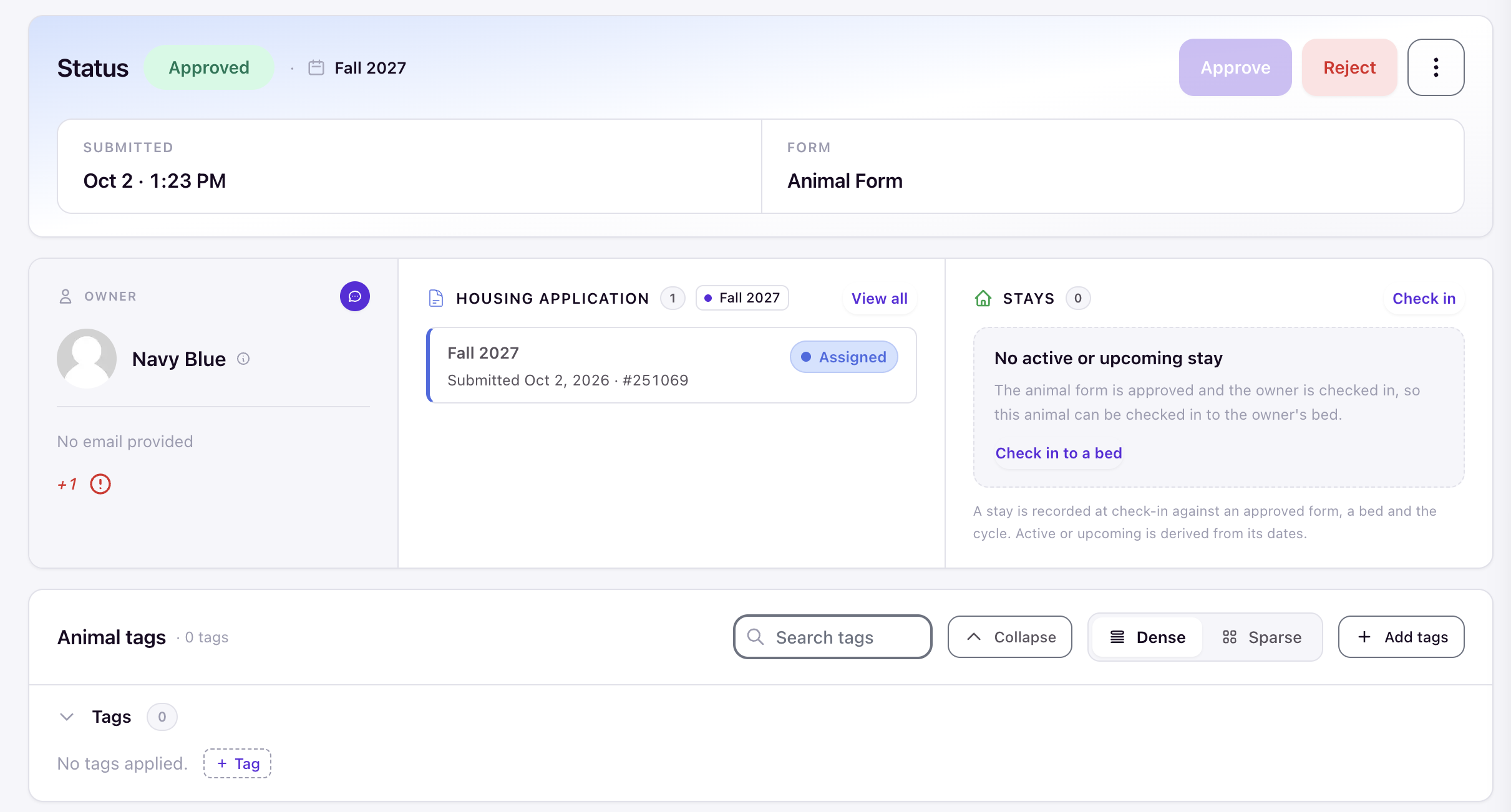1511x812 pixels.
Task: Click the housing application count badge 1
Action: 673,298
